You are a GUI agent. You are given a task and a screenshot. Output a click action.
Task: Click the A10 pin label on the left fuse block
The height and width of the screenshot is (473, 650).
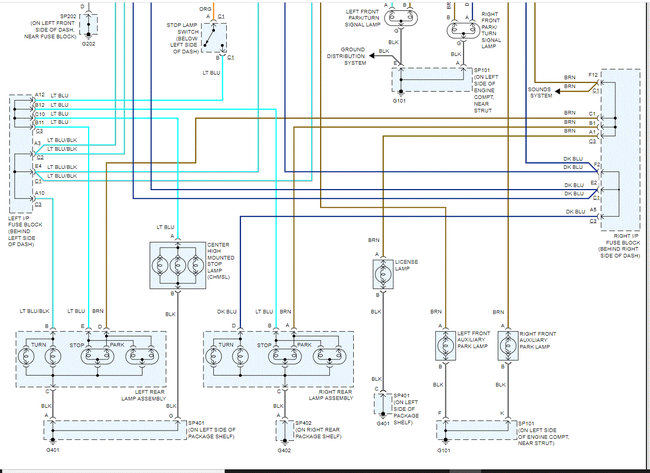tap(39, 193)
